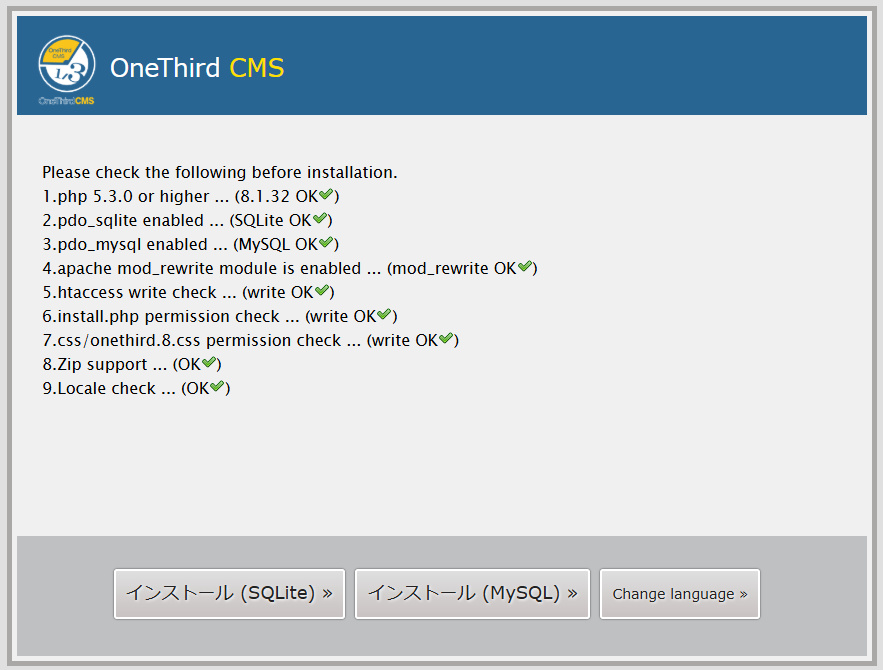Click the OneThird CMS header title
883x670 pixels.
tap(197, 68)
